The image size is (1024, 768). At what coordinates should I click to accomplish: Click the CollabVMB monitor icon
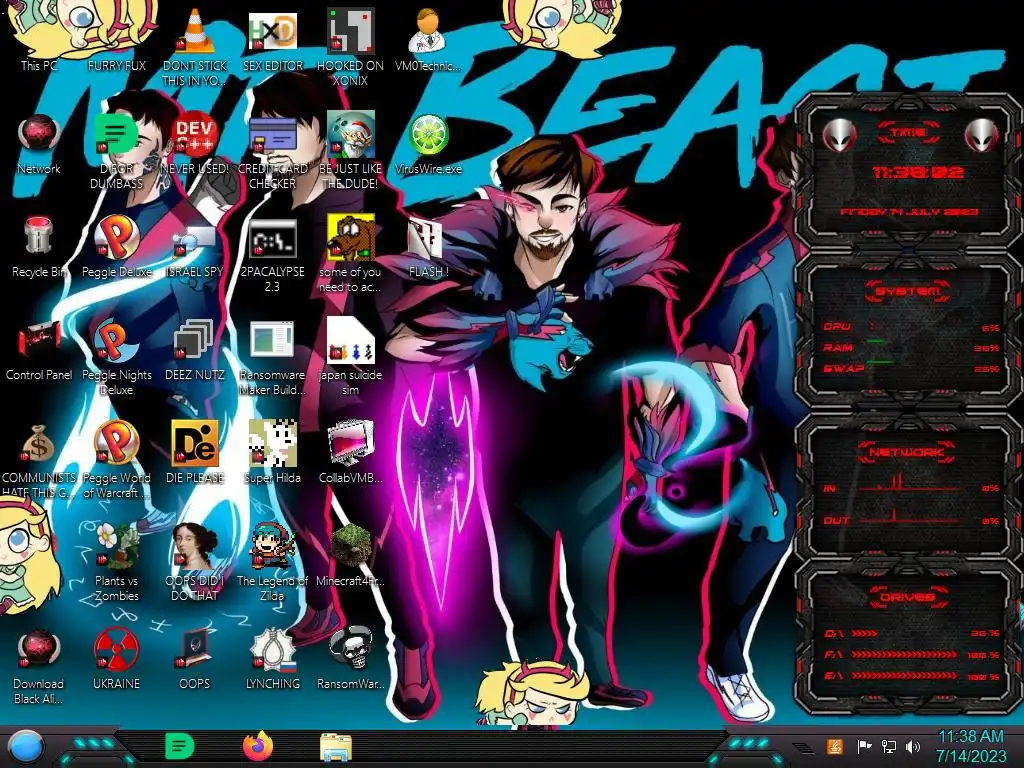tap(350, 452)
